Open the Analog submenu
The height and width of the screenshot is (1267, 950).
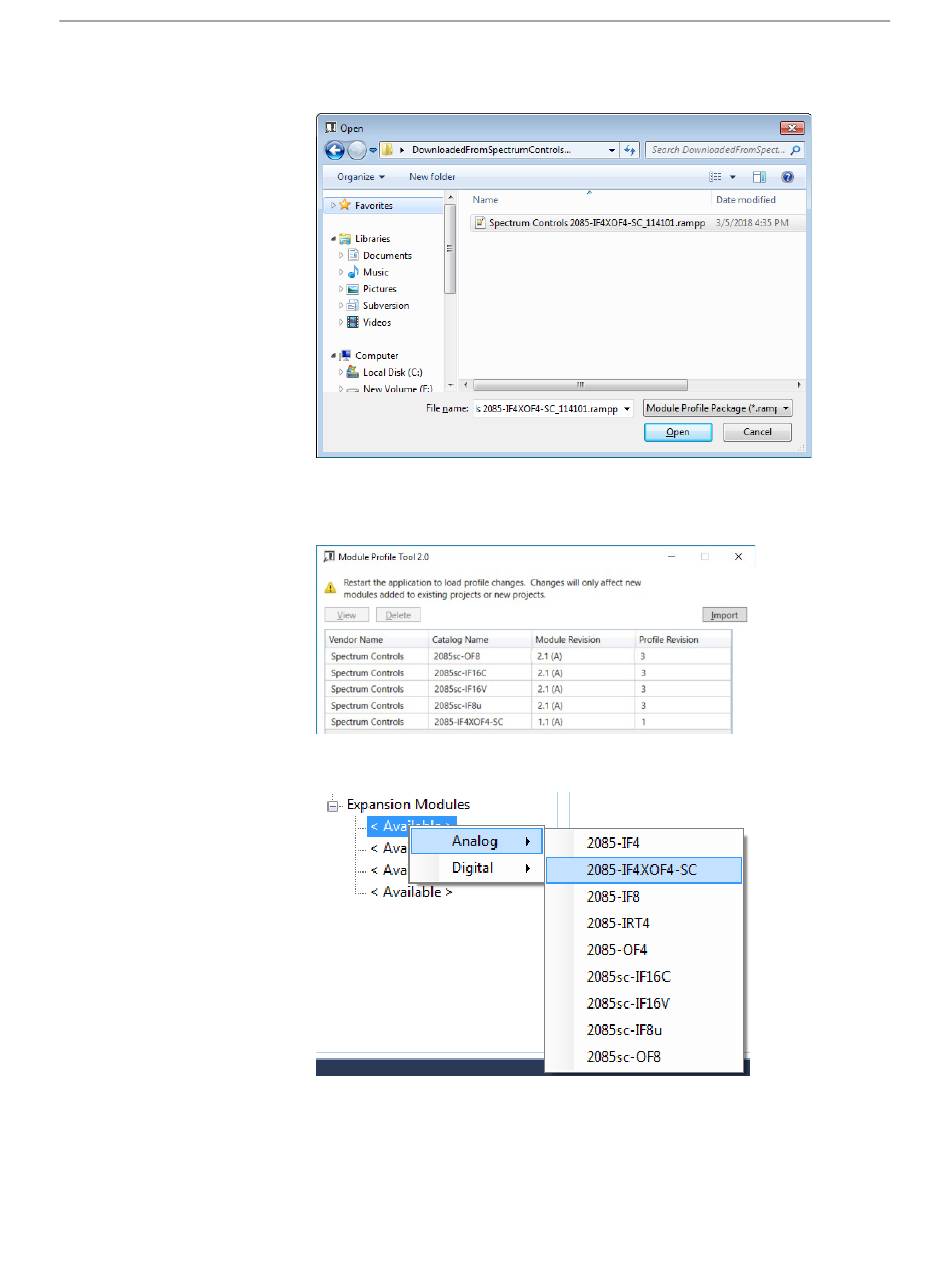click(476, 841)
